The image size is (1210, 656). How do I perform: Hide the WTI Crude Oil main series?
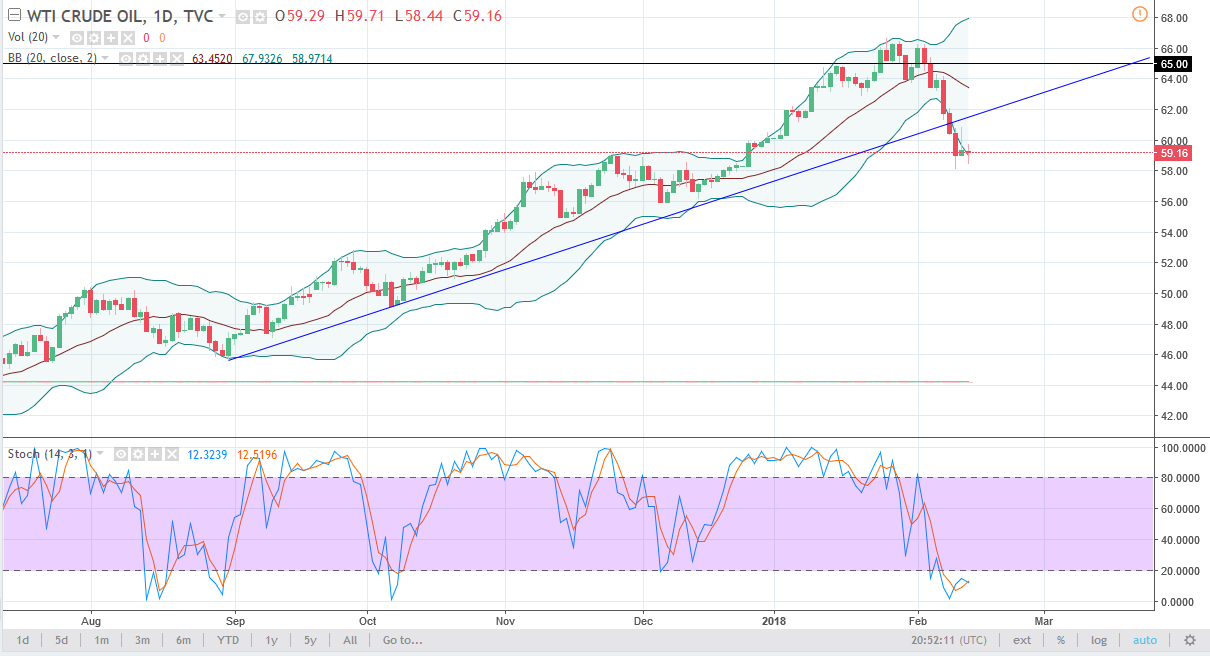click(x=243, y=17)
